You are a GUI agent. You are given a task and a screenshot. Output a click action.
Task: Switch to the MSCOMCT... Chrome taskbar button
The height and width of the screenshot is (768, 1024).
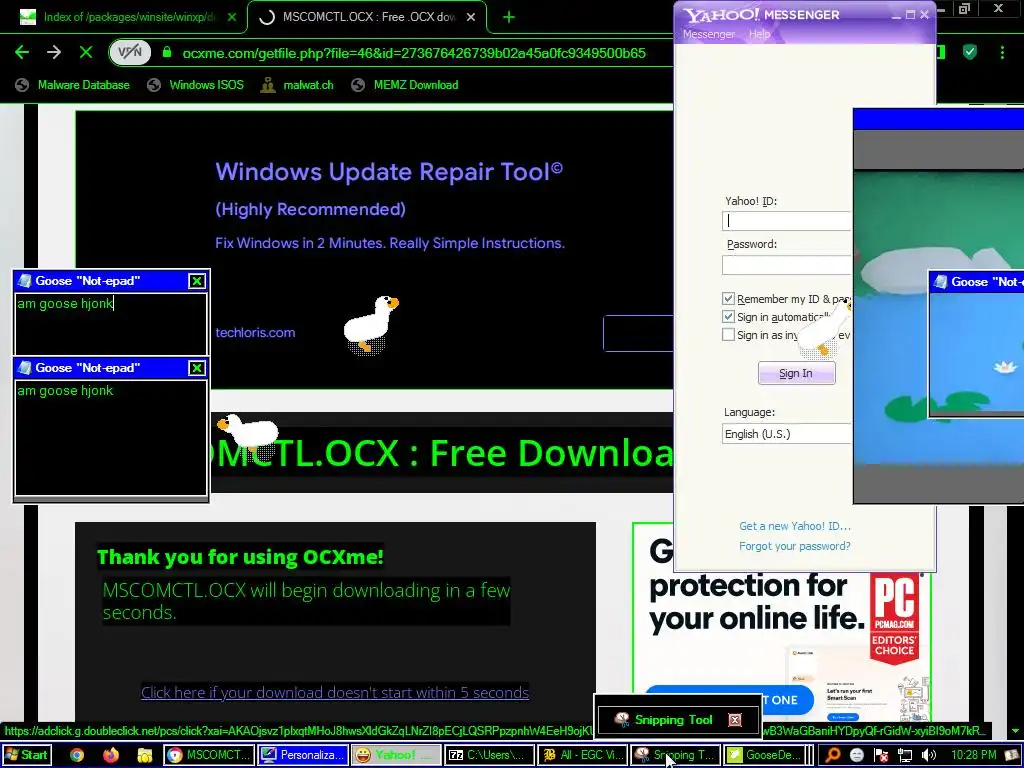[208, 755]
